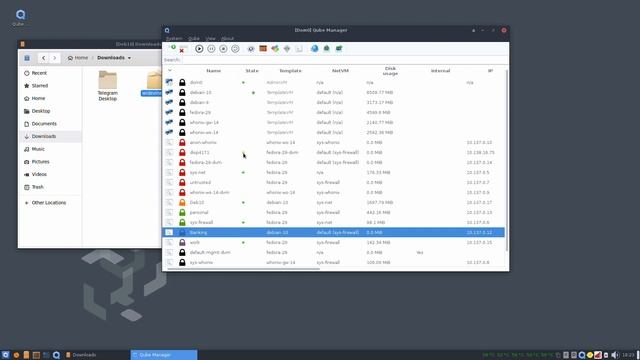Select the sys-net qube row
The height and width of the screenshot is (360, 640).
click(334, 172)
